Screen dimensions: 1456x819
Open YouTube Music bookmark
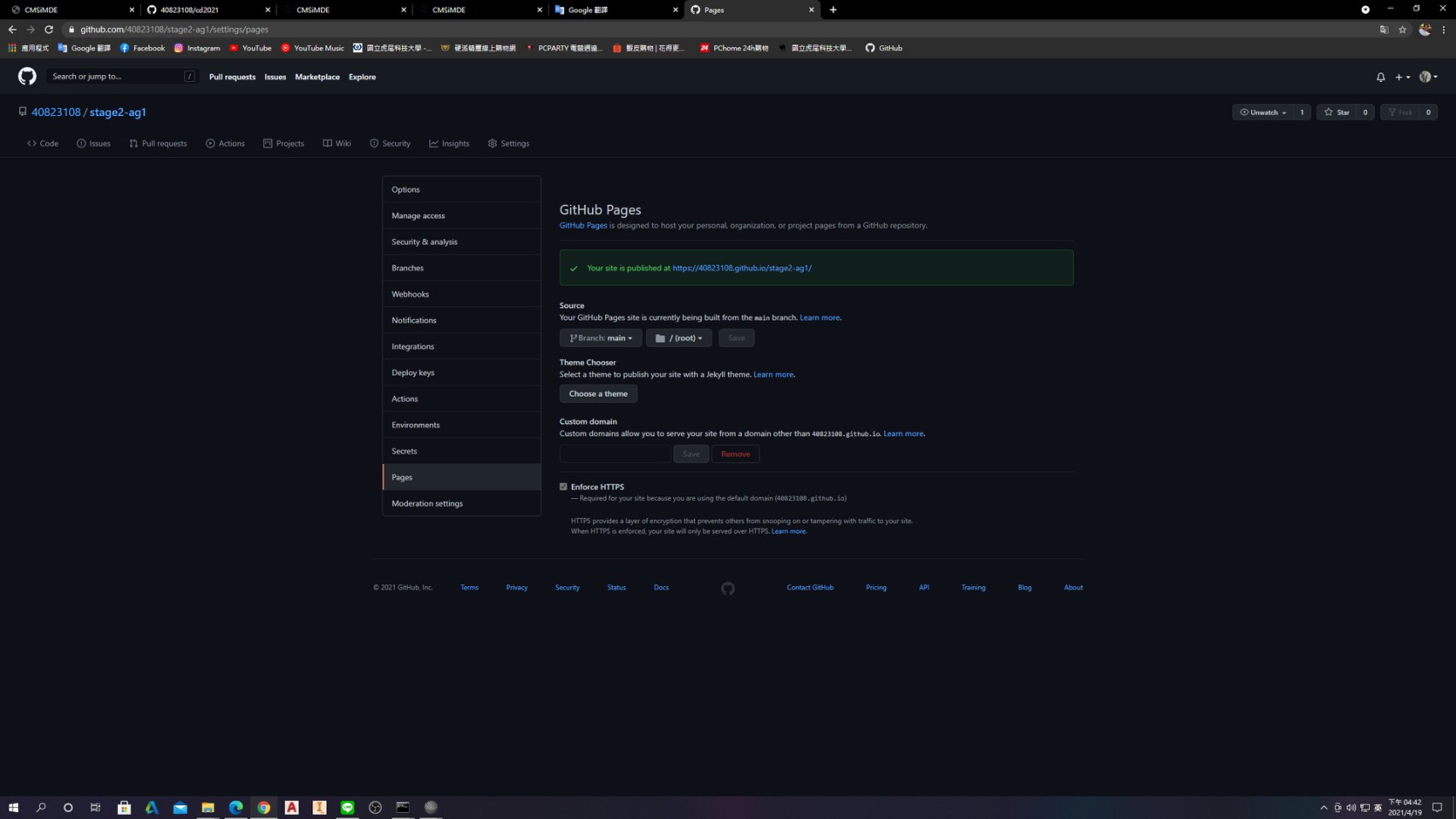click(x=312, y=48)
